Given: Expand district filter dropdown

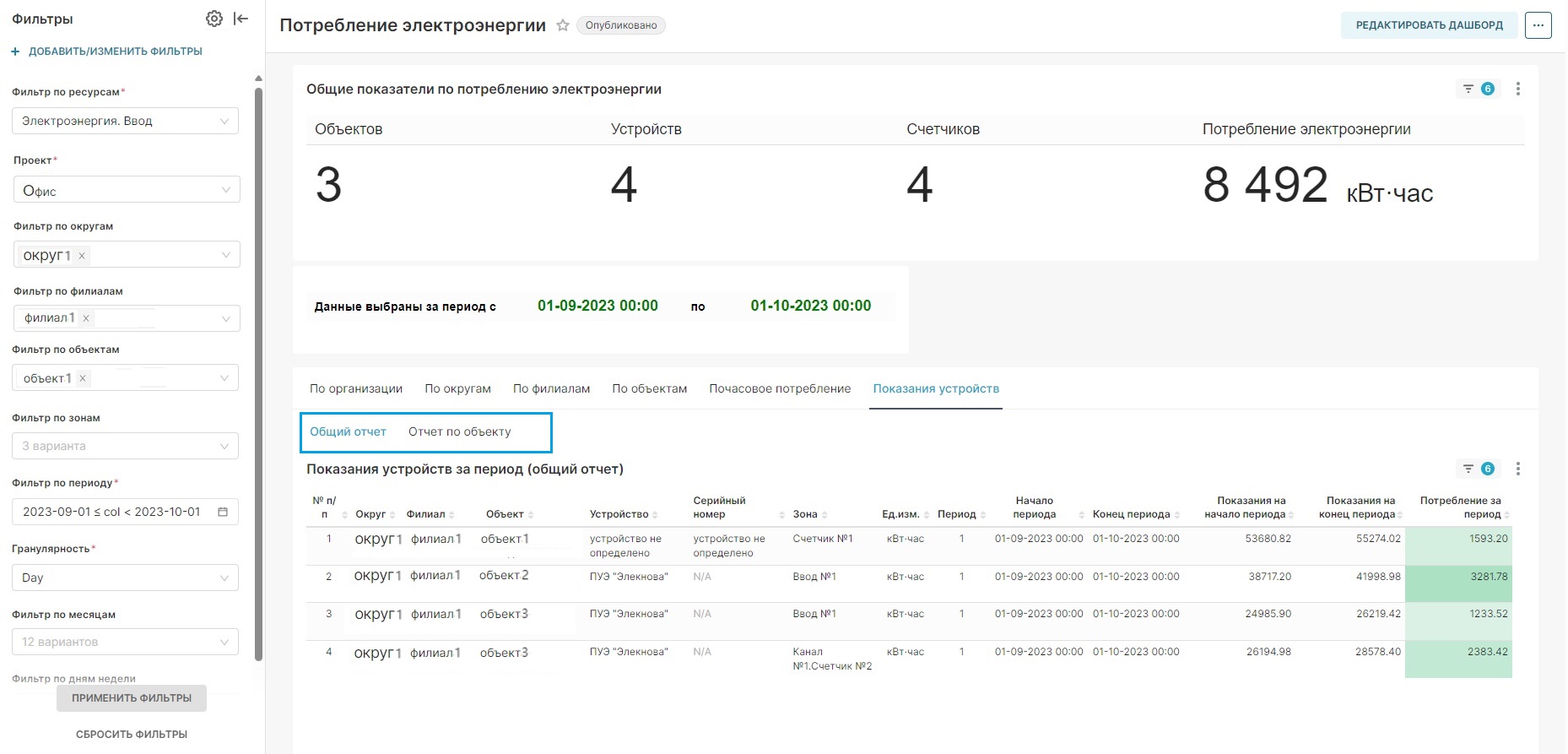Looking at the screenshot, I should [225, 255].
